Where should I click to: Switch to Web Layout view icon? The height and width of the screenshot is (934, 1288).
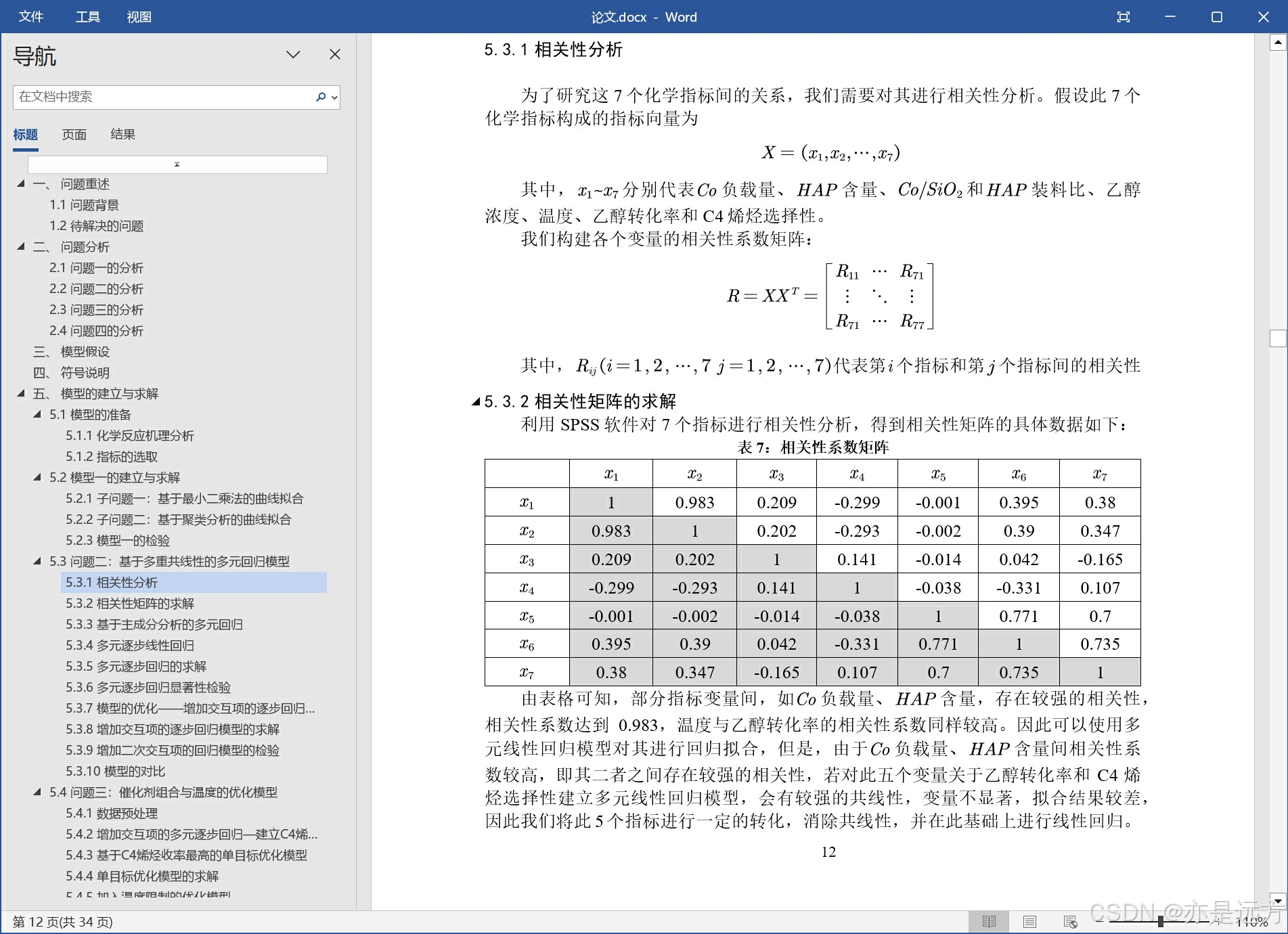[x=1070, y=922]
